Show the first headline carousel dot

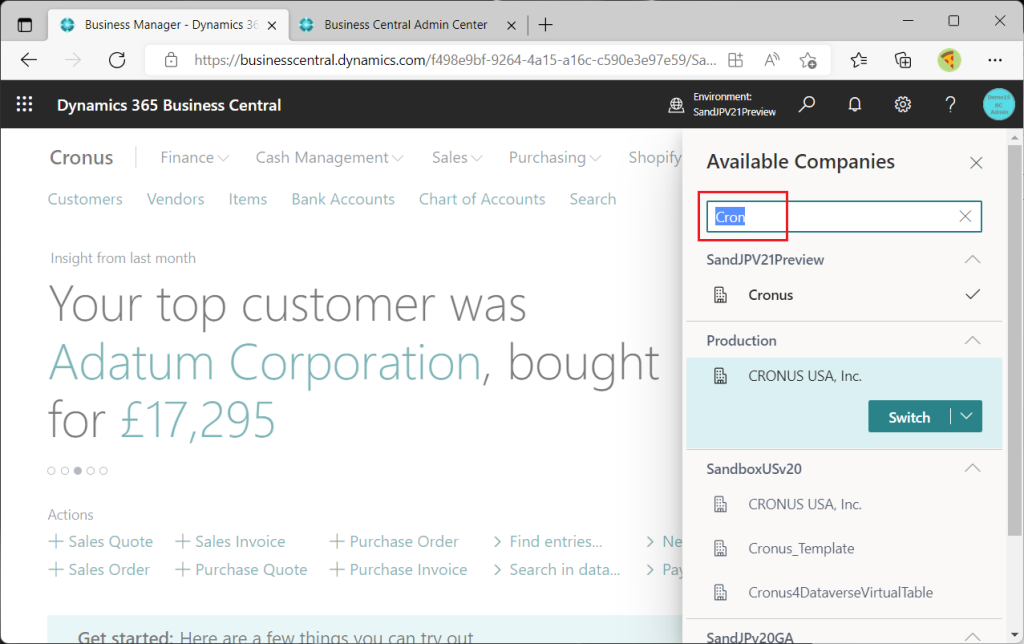(x=52, y=470)
